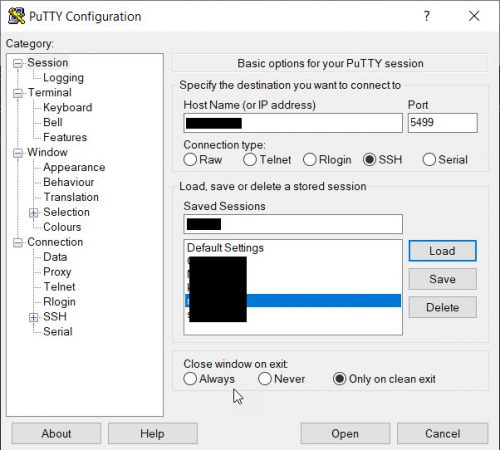
Task: Click the PuTTY icon in the title bar
Action: 16,16
